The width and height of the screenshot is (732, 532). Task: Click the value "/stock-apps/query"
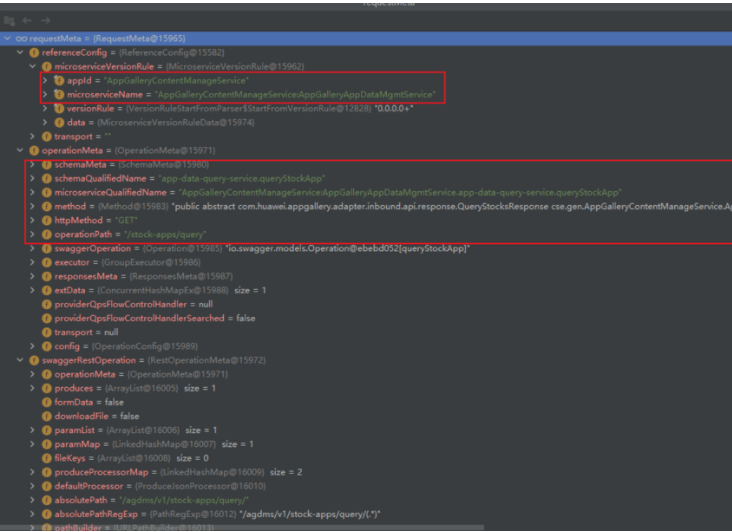coord(165,234)
